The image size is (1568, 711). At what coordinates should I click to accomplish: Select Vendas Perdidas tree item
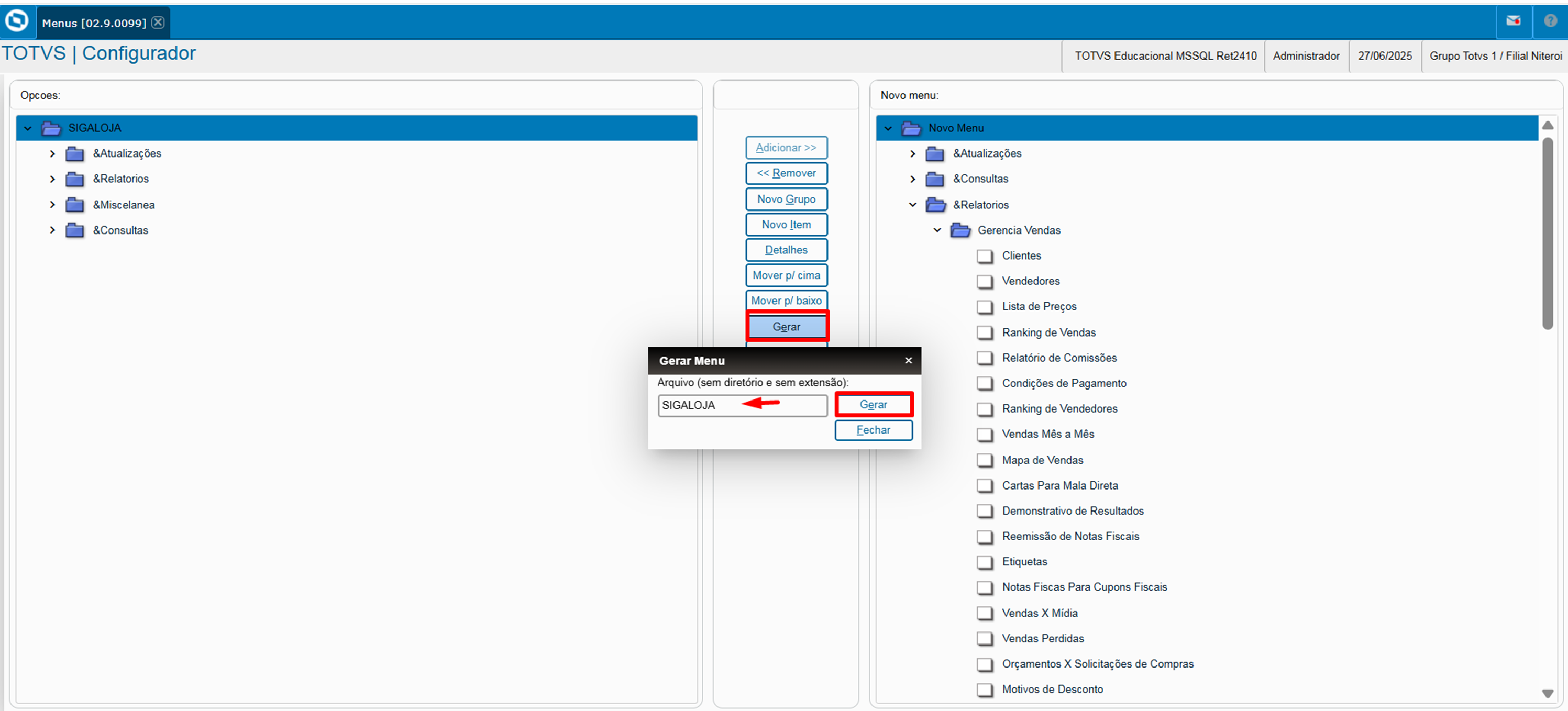click(1043, 639)
